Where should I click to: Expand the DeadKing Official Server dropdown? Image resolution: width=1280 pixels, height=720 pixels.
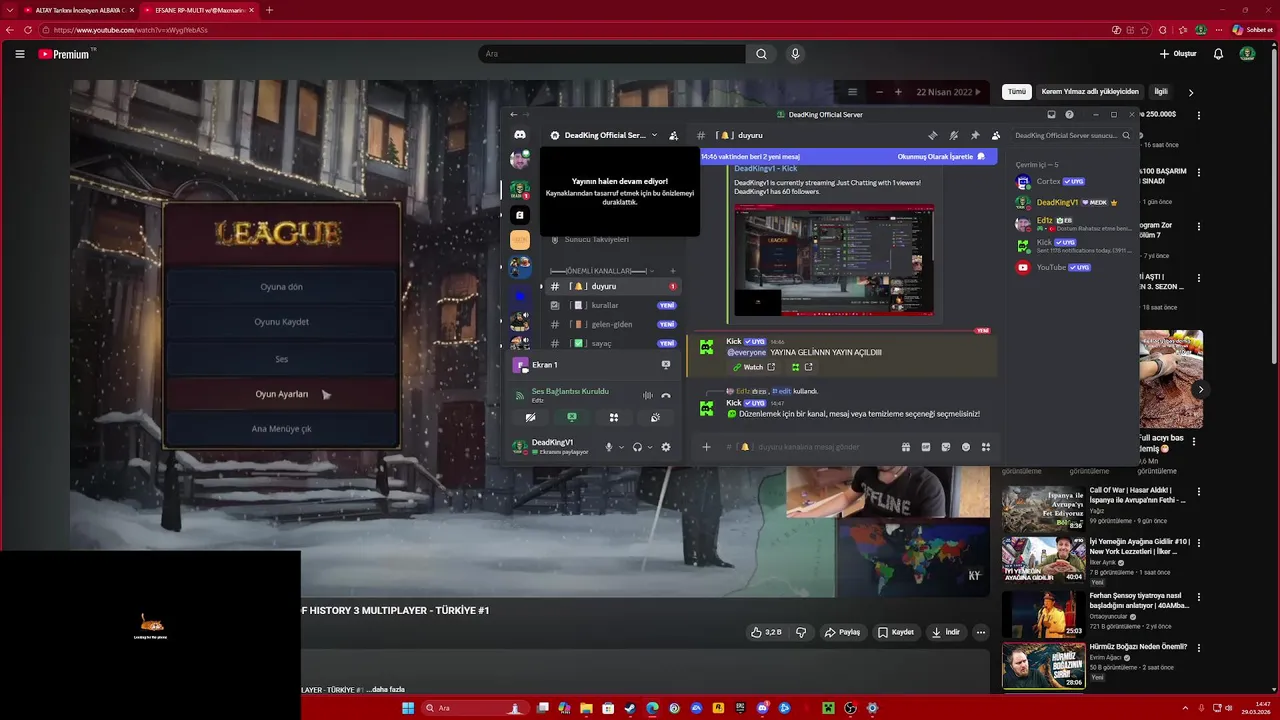click(x=654, y=135)
